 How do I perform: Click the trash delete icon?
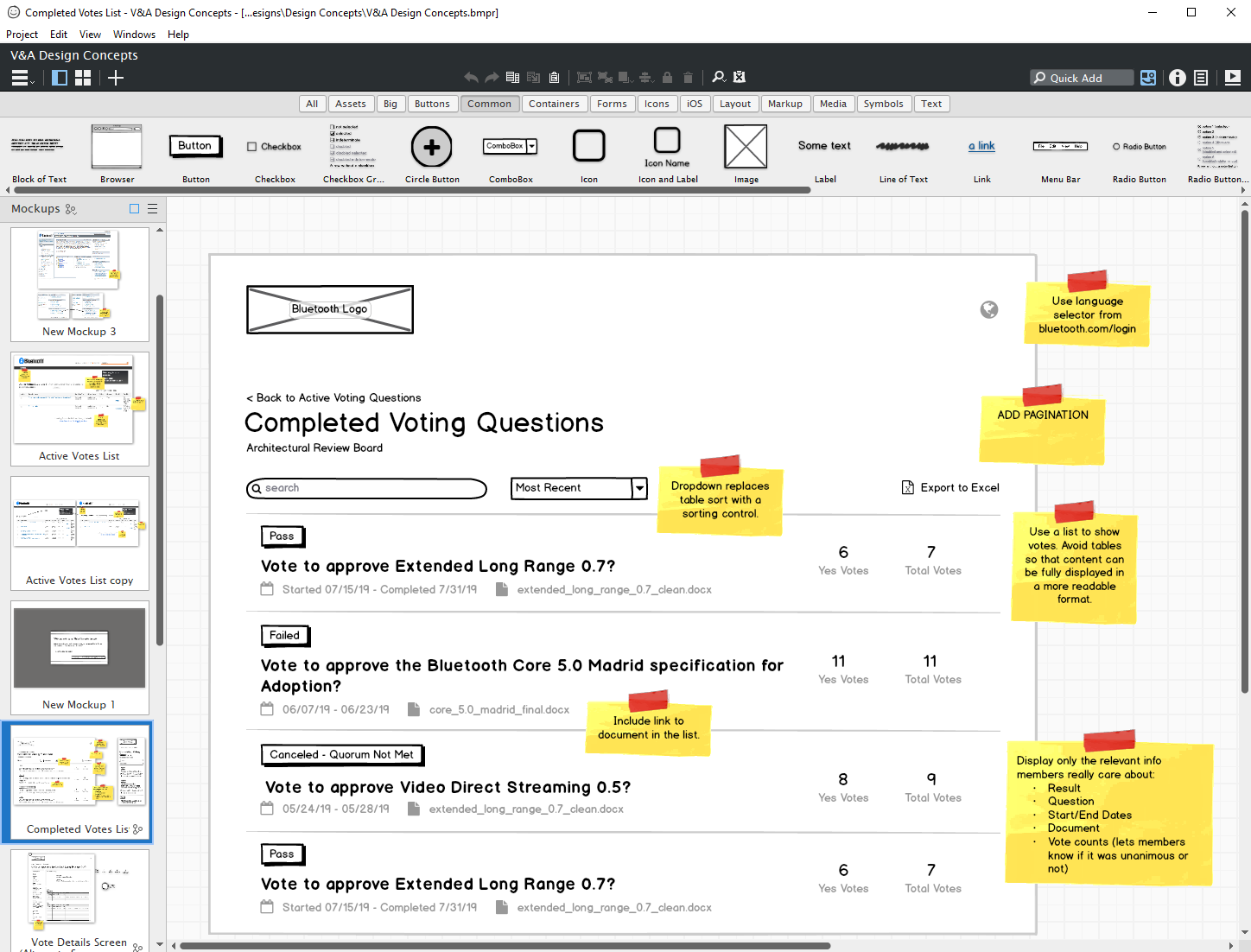pyautogui.click(x=688, y=78)
